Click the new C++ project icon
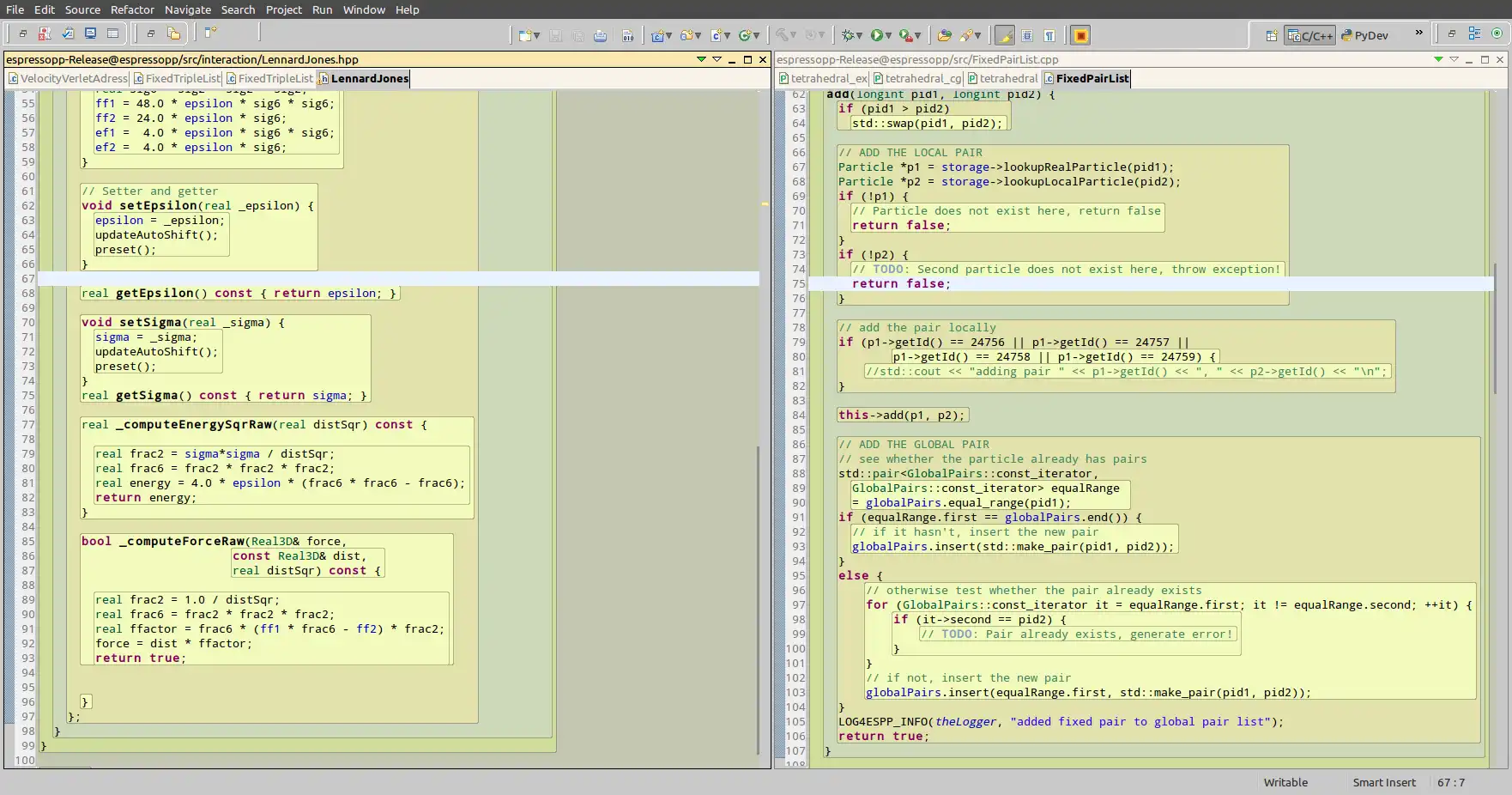This screenshot has height=795, width=1512. pyautogui.click(x=657, y=35)
